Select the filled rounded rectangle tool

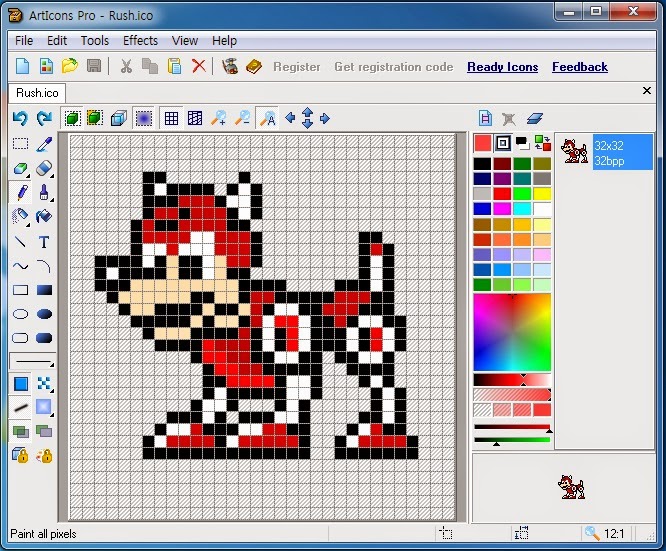point(44,338)
